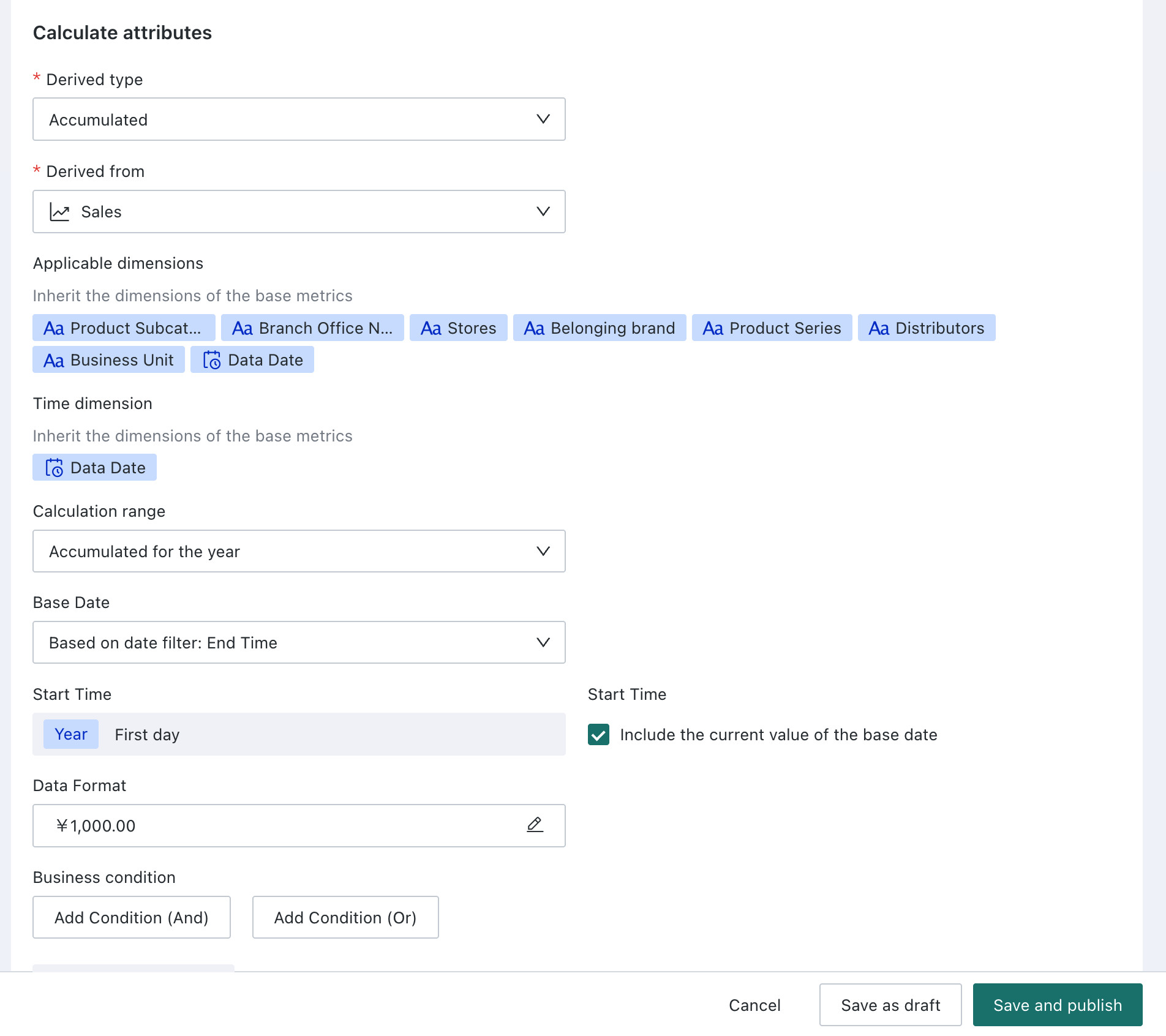The height and width of the screenshot is (1036, 1166).
Task: Click the Data Date tag under Time dimension
Action: tap(95, 468)
